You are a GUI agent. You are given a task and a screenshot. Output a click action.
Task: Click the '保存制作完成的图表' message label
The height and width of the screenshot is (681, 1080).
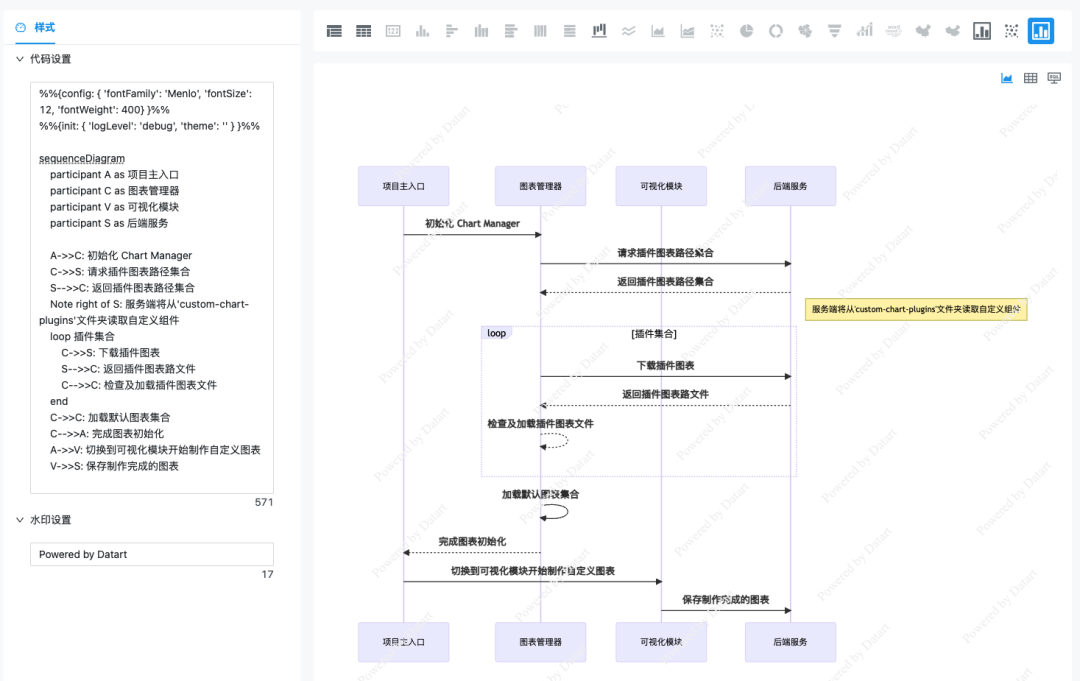(726, 600)
